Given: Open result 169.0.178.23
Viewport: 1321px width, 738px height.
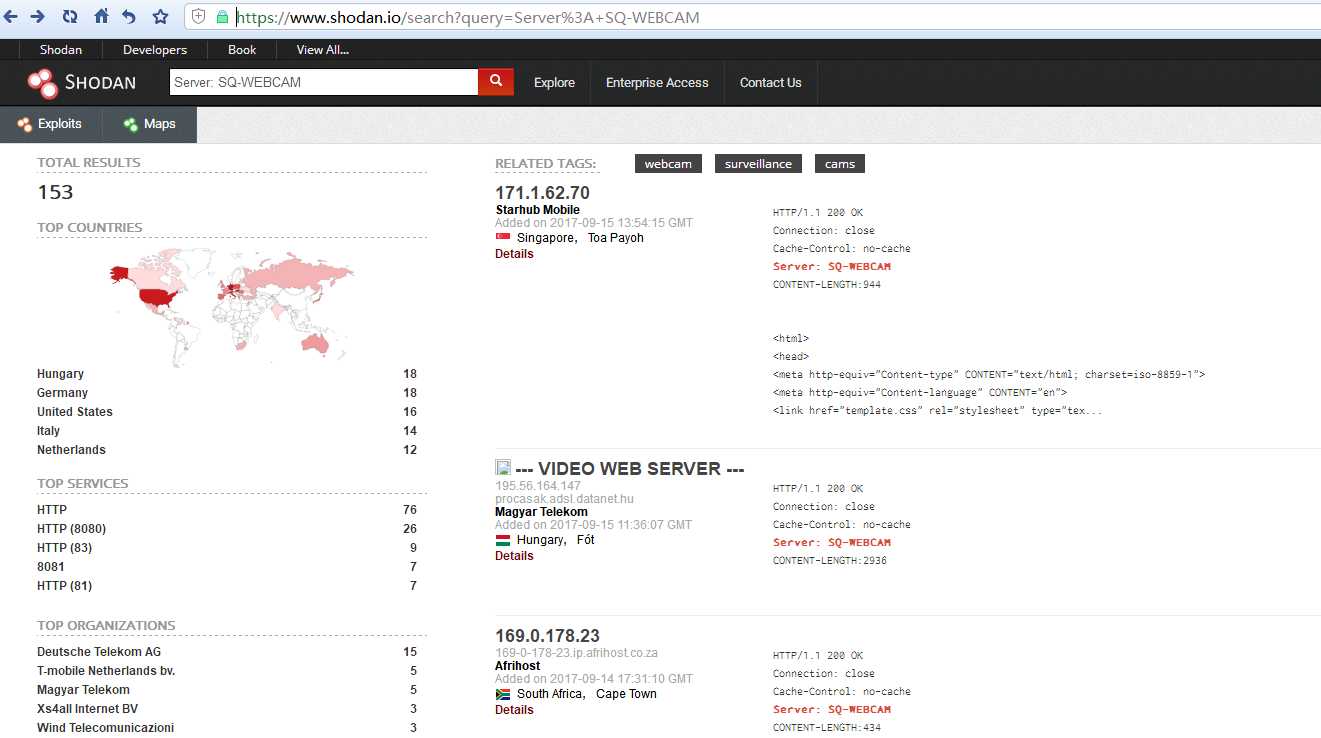Looking at the screenshot, I should pyautogui.click(x=547, y=636).
